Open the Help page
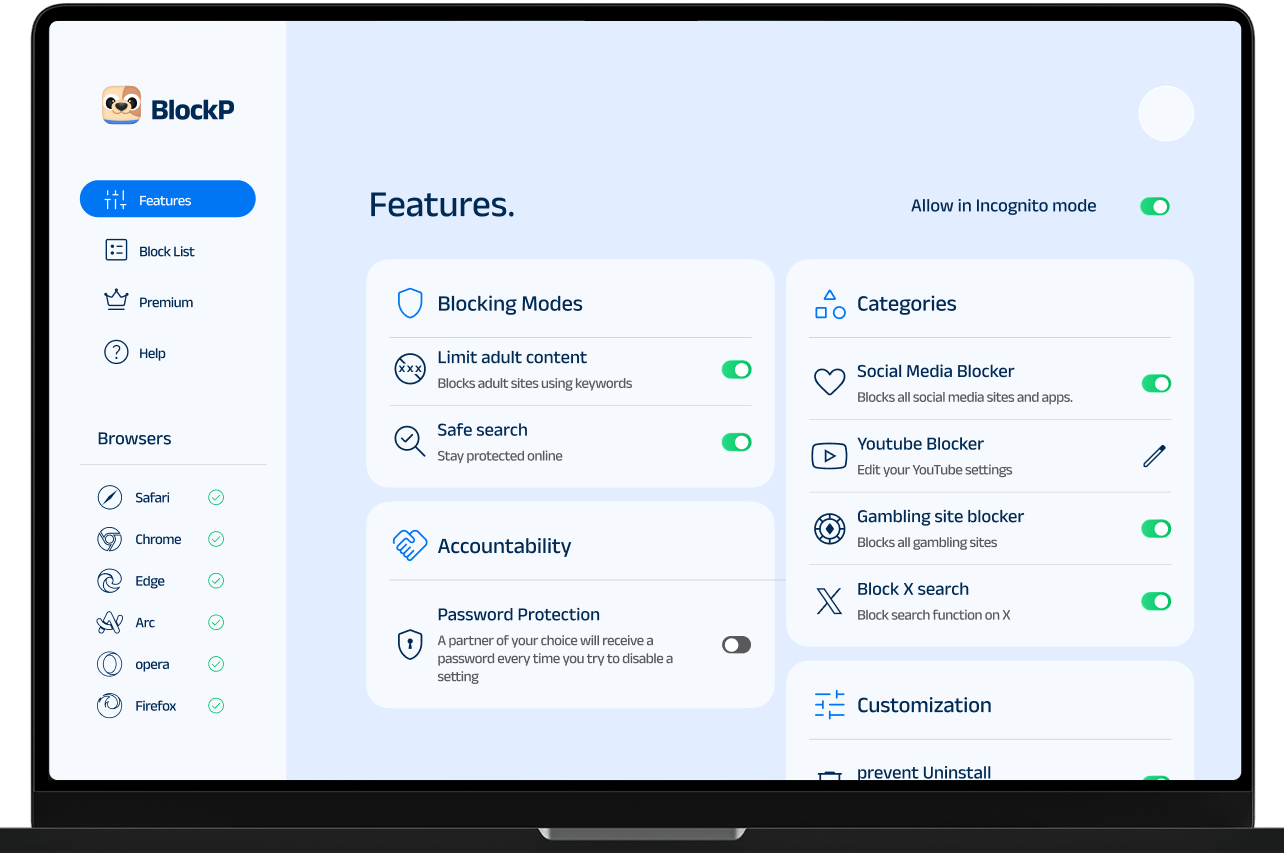This screenshot has width=1285, height=854. 135,352
